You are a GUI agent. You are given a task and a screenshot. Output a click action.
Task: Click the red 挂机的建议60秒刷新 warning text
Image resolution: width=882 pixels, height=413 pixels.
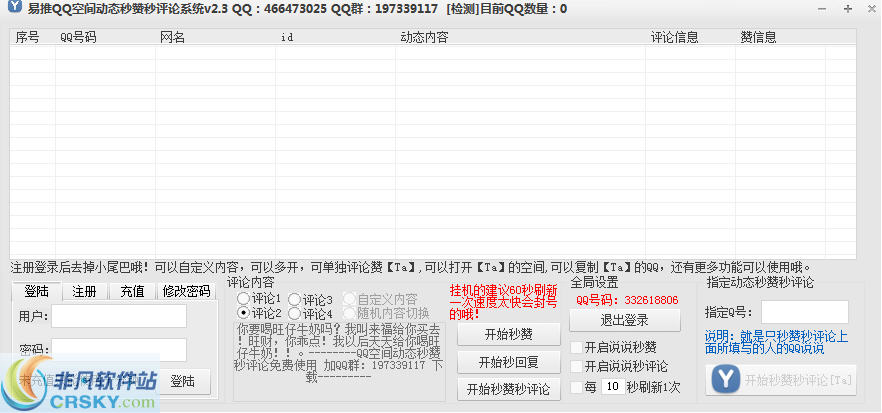(503, 302)
